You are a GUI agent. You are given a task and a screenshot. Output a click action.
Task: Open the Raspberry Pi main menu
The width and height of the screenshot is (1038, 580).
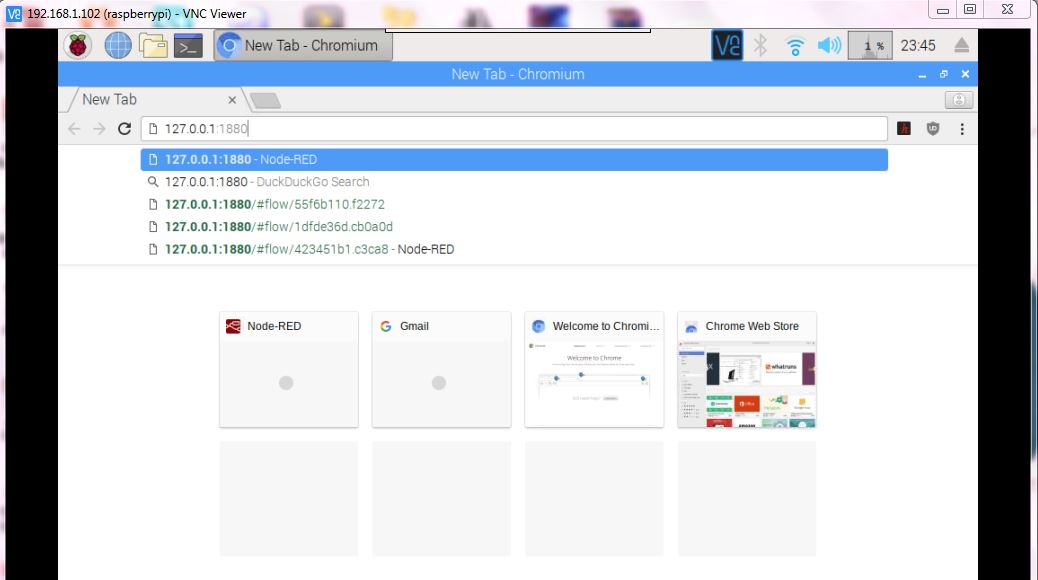pos(78,46)
